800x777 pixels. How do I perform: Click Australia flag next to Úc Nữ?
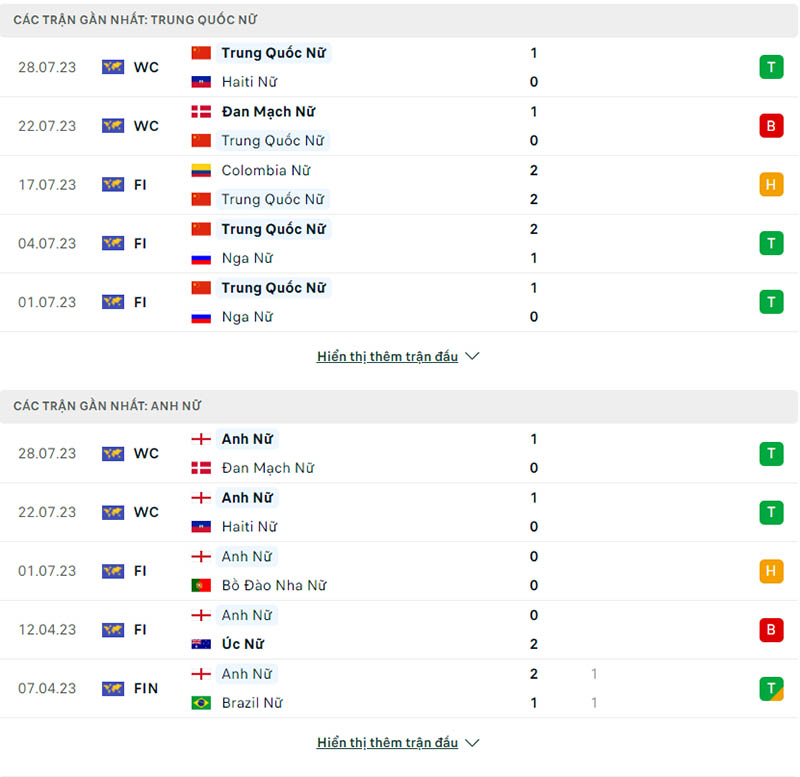point(201,645)
